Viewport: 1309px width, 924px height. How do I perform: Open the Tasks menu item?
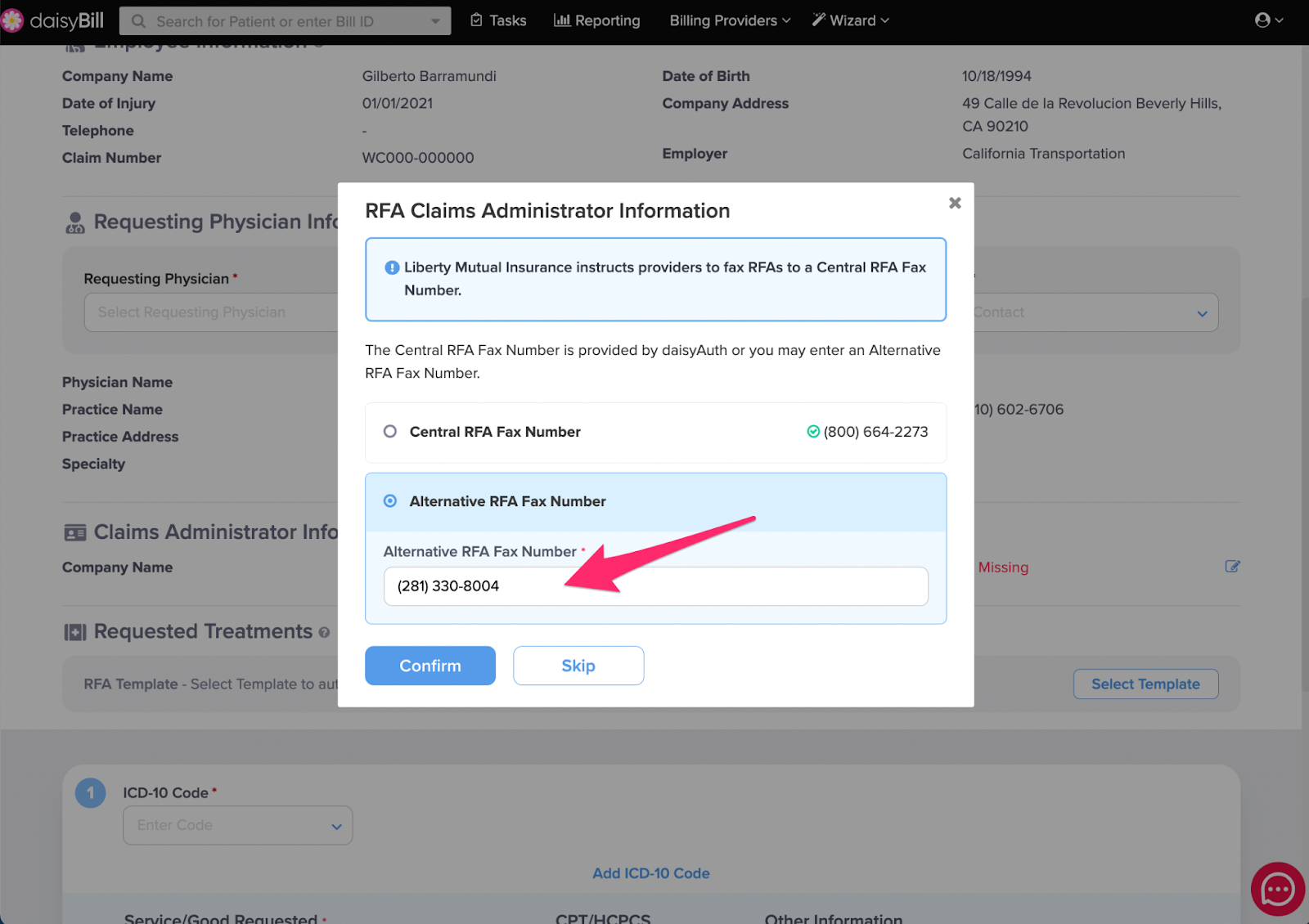point(498,20)
